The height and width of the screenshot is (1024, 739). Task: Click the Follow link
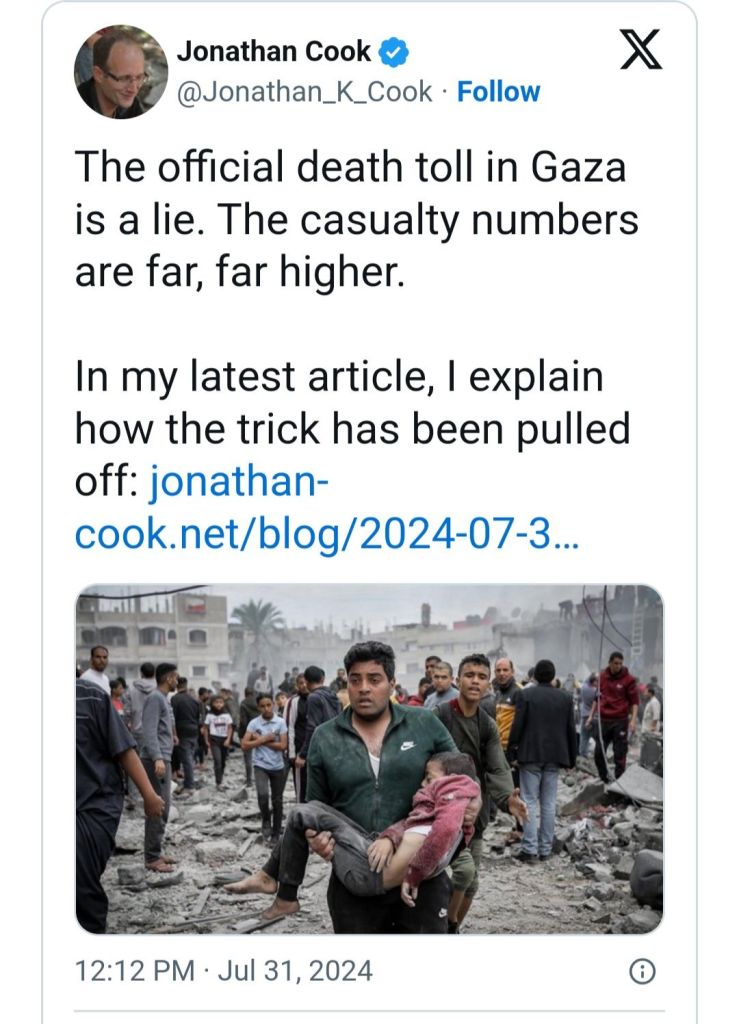(498, 92)
